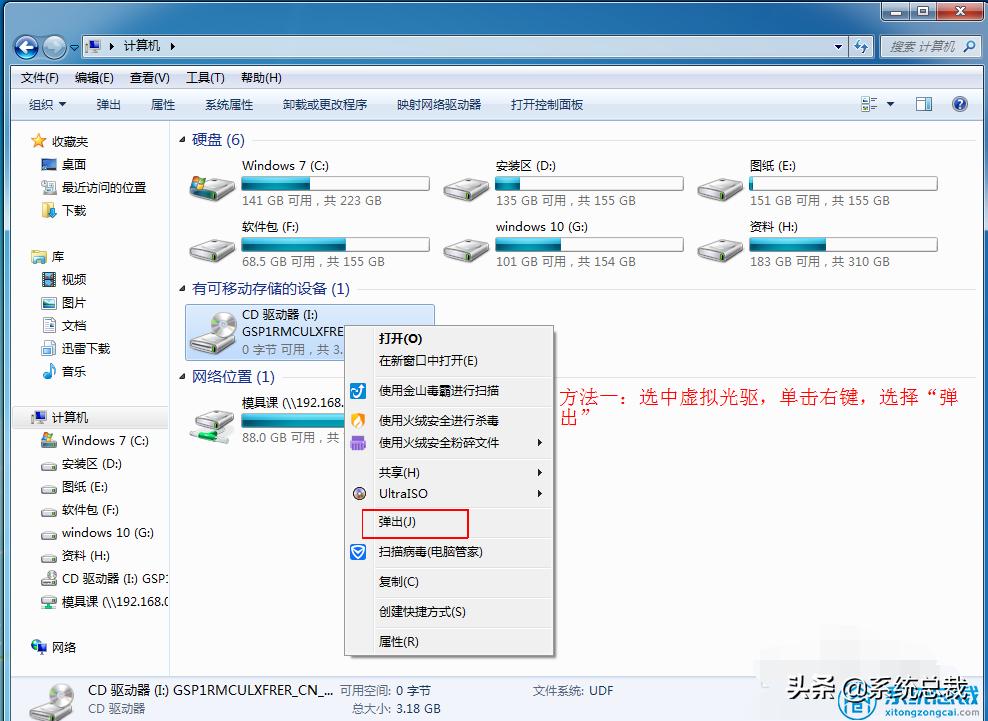Click the UltraISO icon in context menu

357,493
